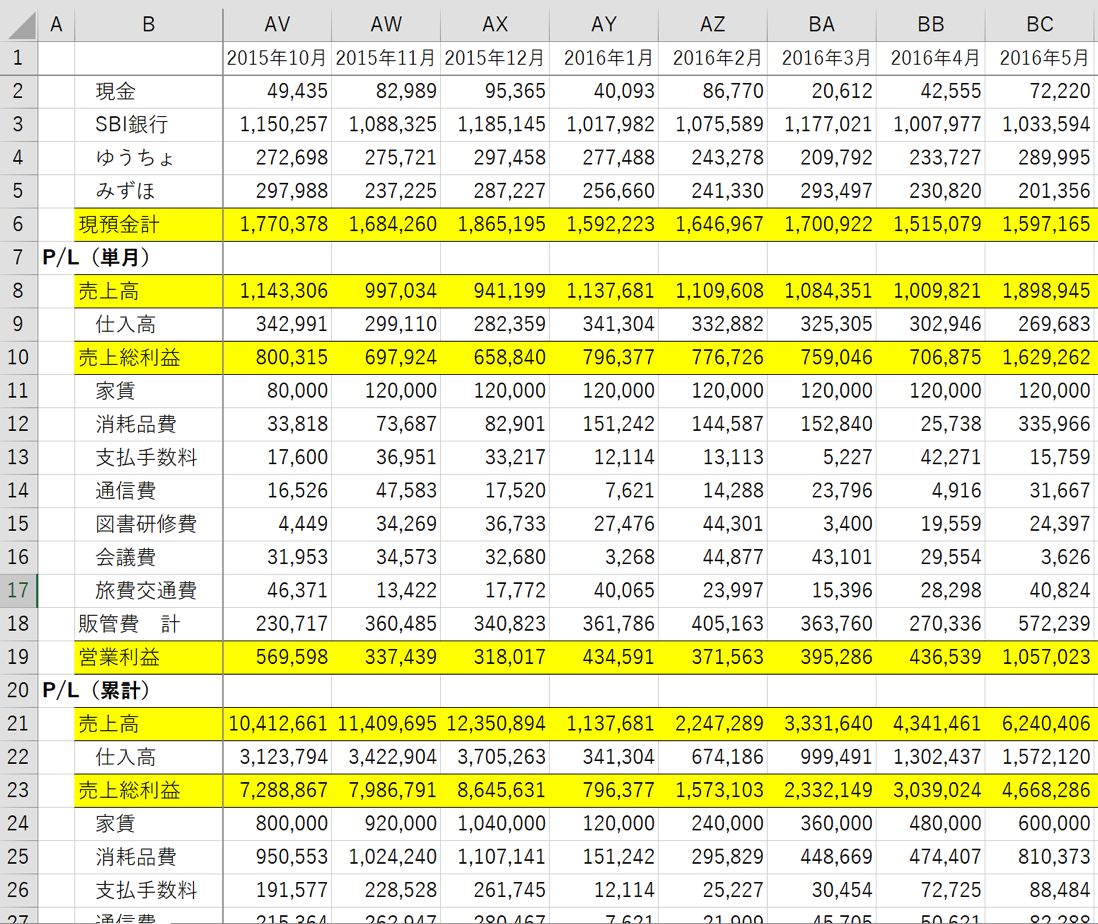Click the P/L（累計） heading cell

click(x=96, y=690)
